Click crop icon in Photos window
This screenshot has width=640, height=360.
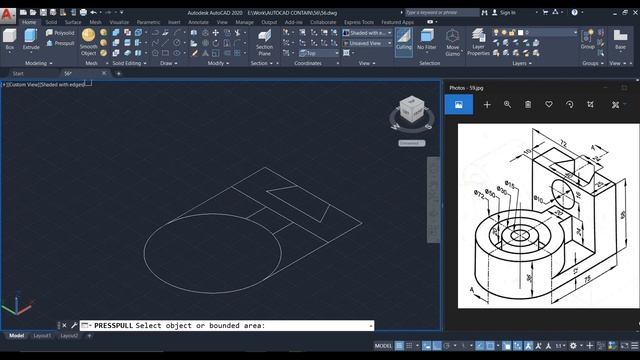590,104
